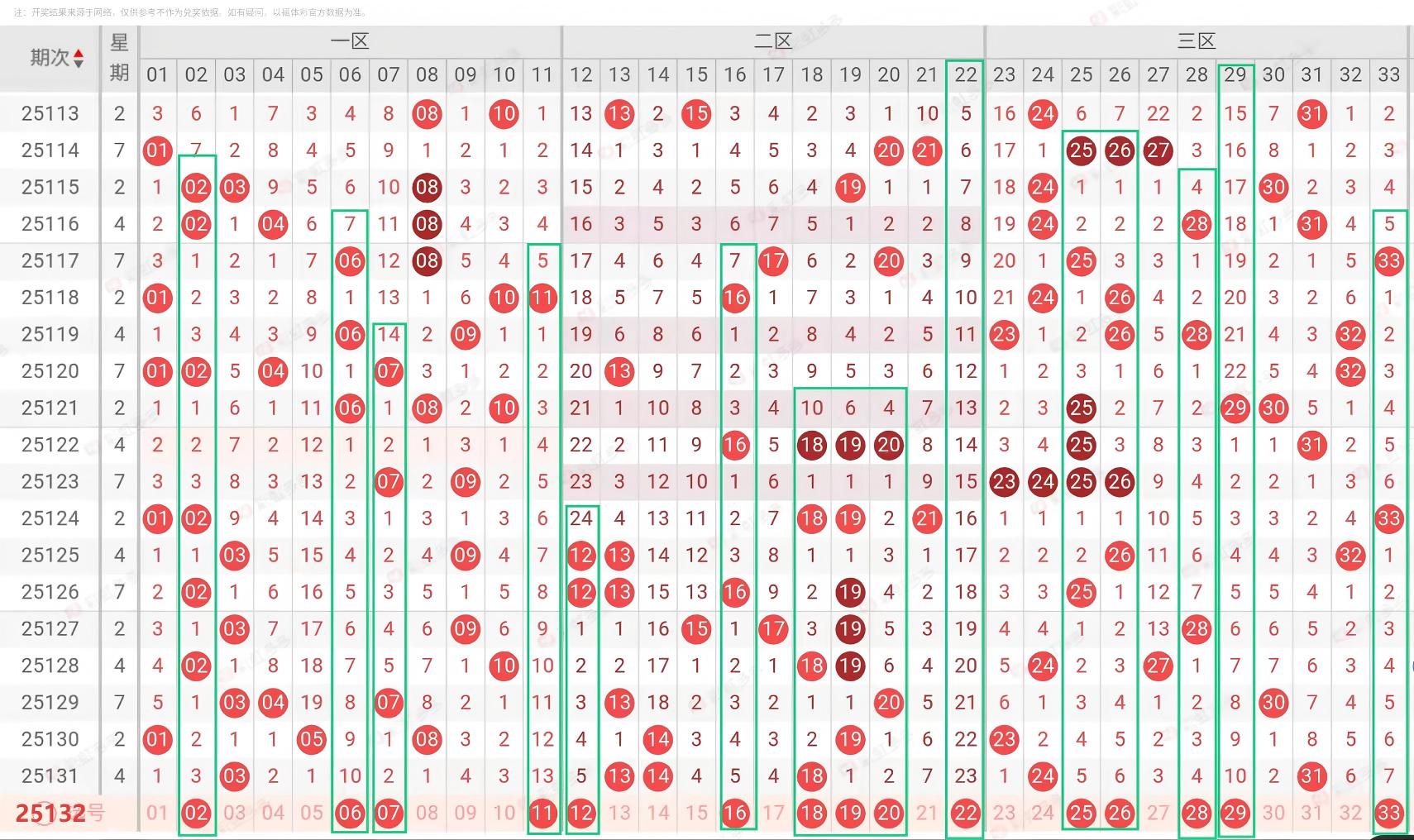Click red ball 17 in draw 25117

(773, 260)
